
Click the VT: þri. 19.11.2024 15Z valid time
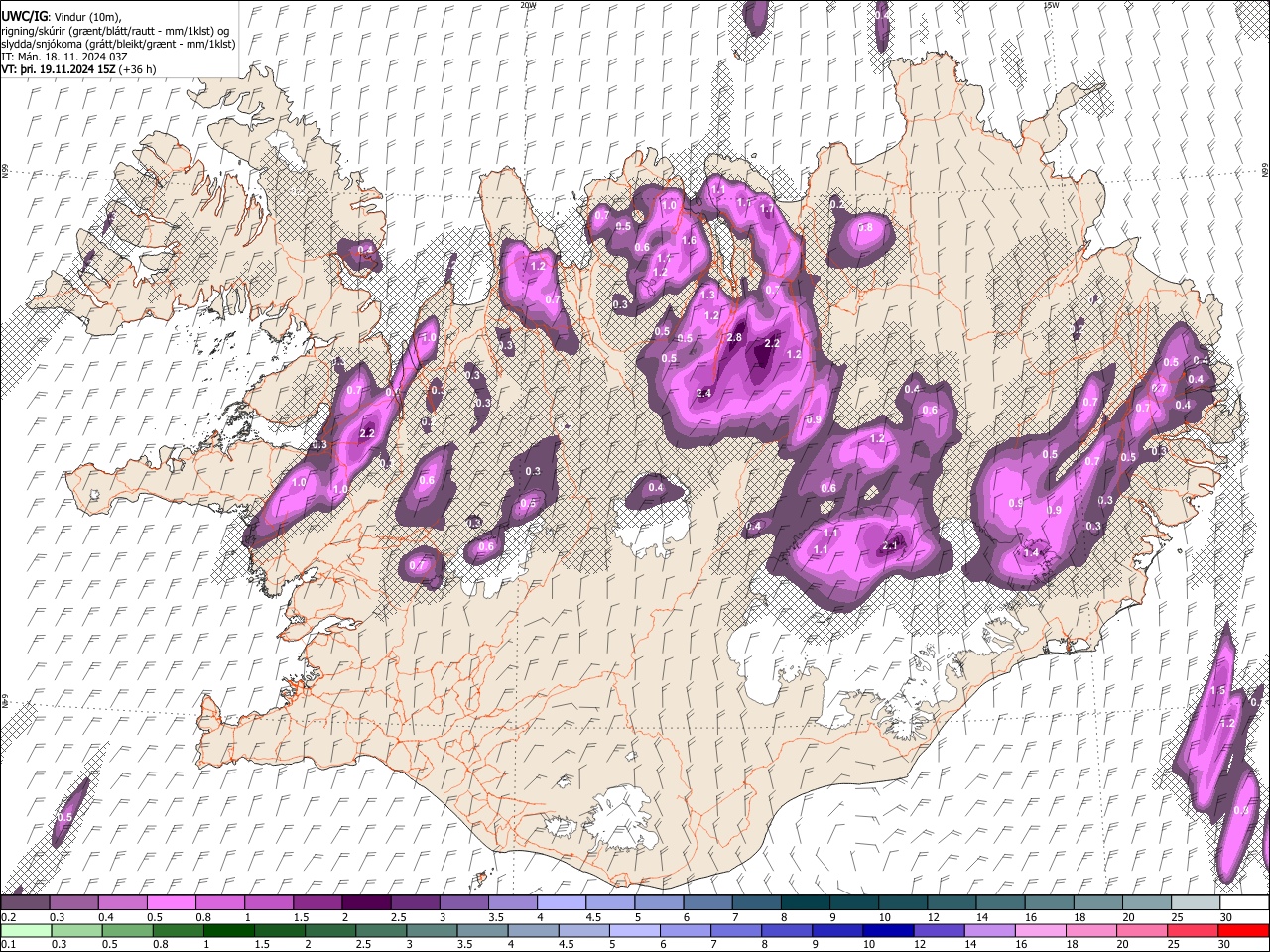point(58,70)
